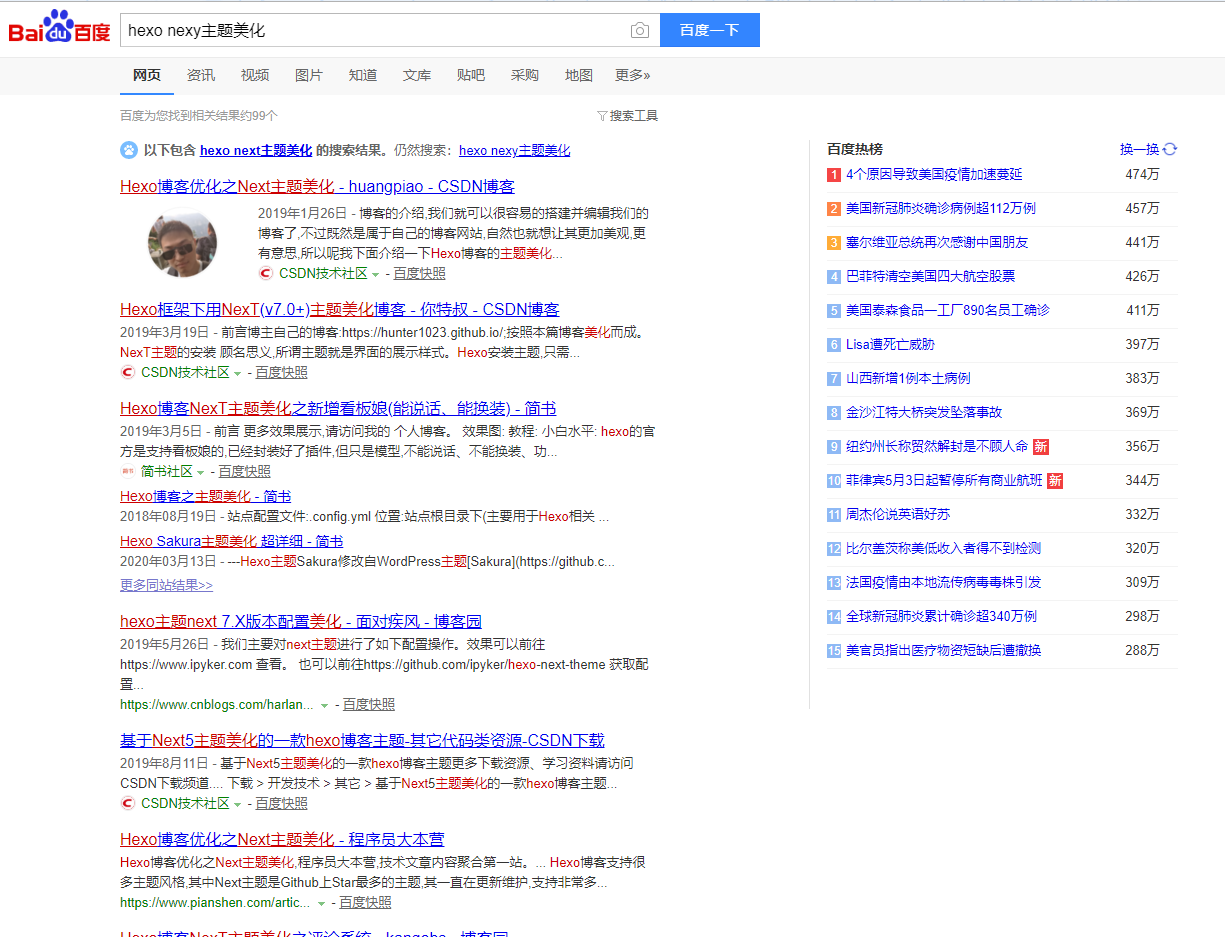1225x937 pixels.
Task: Click the search query input field
Action: (x=375, y=30)
